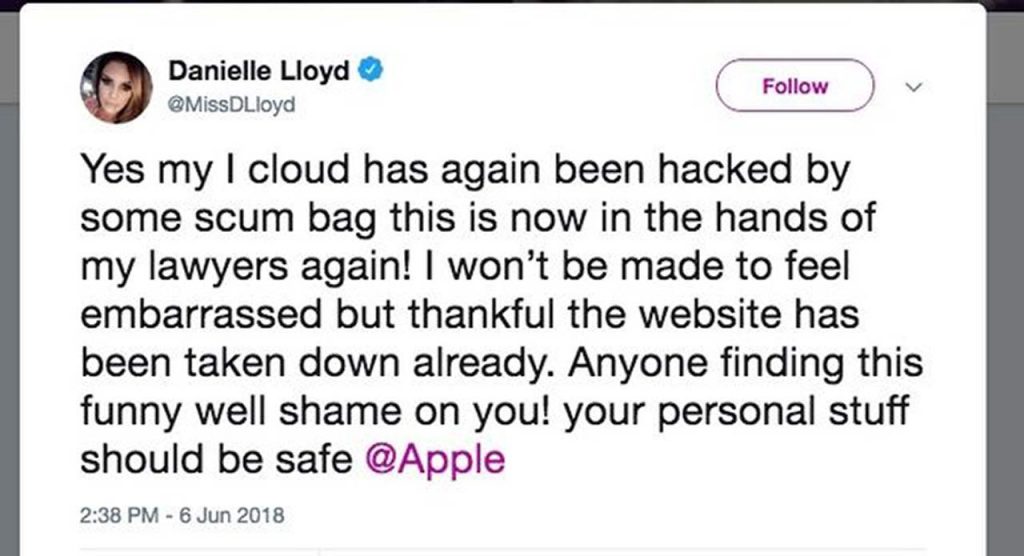Click the dark overlay left of the tweet
Screen dimensions: 1024x556
pyautogui.click(x=10, y=300)
